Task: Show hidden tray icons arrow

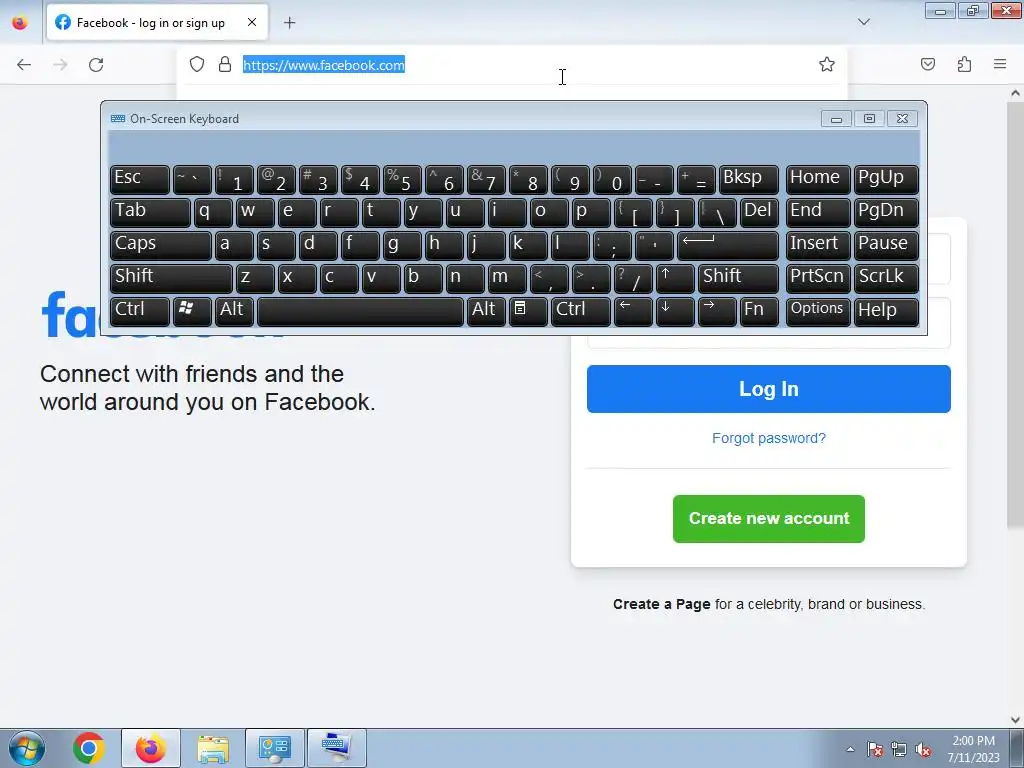Action: pyautogui.click(x=850, y=749)
